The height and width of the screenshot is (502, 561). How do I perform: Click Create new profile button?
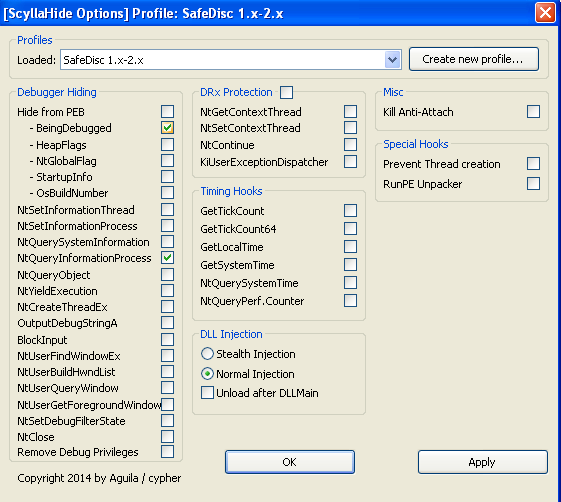pos(474,59)
